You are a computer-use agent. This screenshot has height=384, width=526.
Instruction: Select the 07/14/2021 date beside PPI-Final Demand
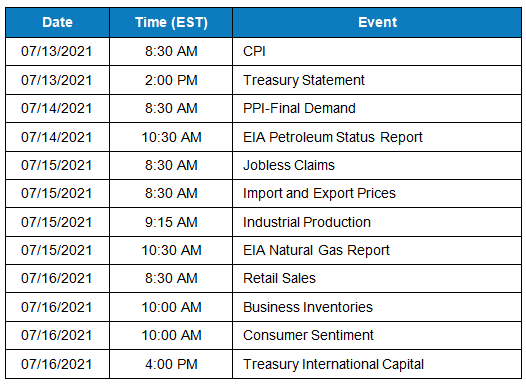coord(57,108)
